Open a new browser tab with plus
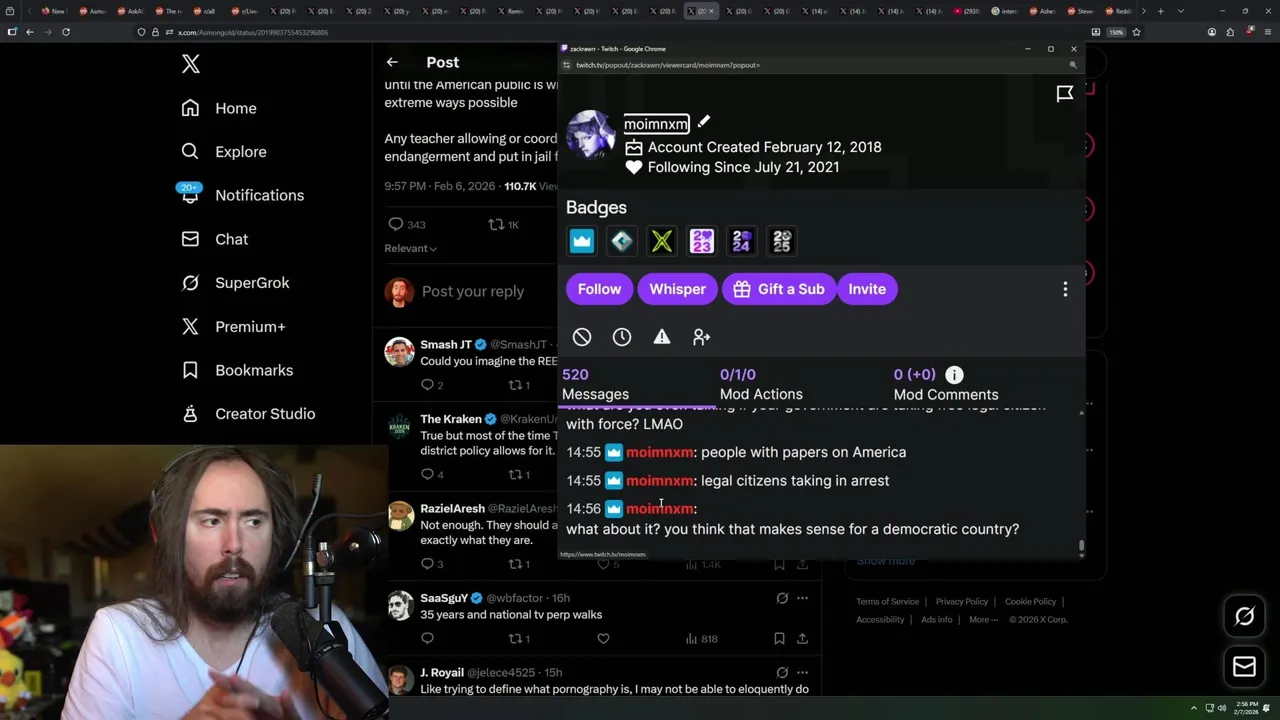 (1160, 11)
